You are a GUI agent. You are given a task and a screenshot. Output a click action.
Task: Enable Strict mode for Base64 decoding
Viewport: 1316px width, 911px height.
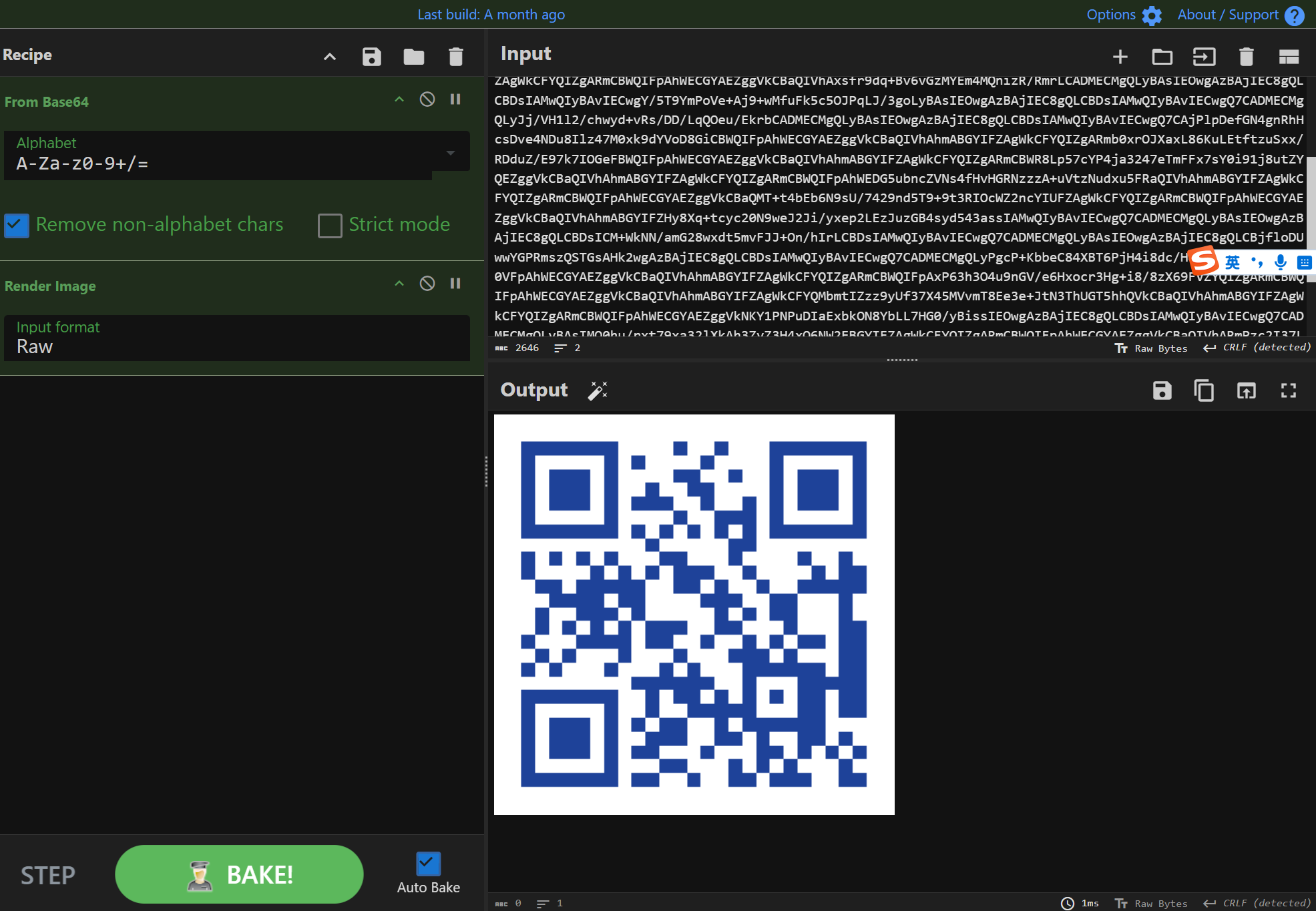coord(330,226)
